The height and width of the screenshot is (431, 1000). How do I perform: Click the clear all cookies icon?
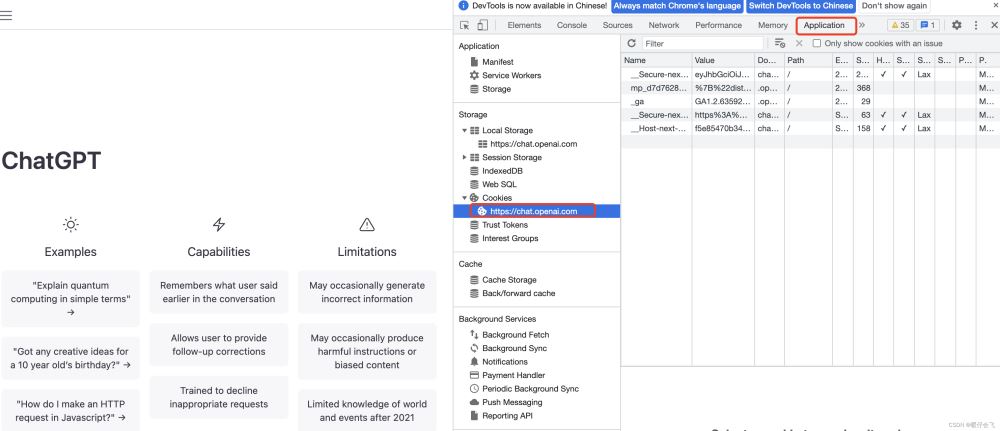click(x=779, y=43)
